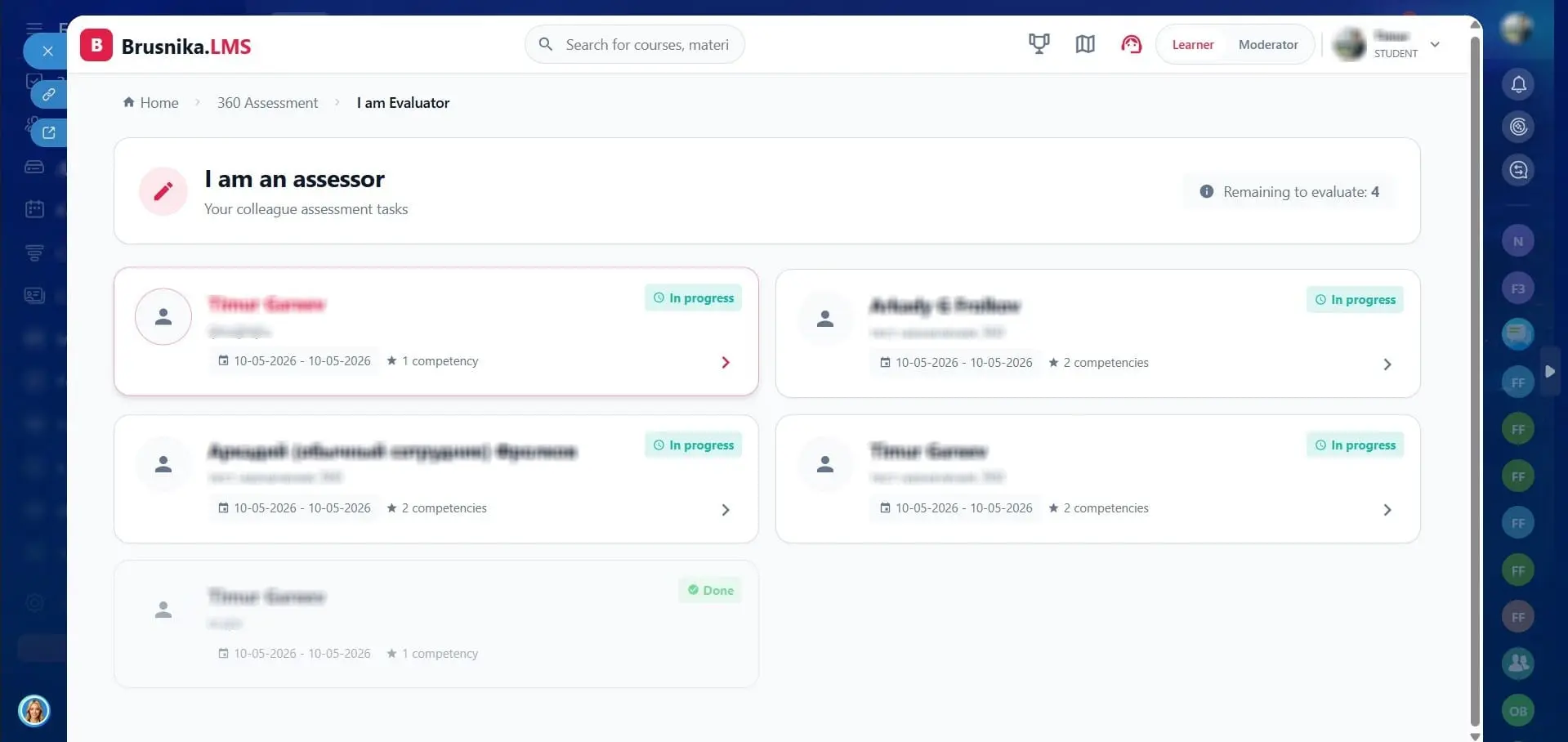Open chevron on Timur Garaev 2 competencies card

click(x=1387, y=509)
